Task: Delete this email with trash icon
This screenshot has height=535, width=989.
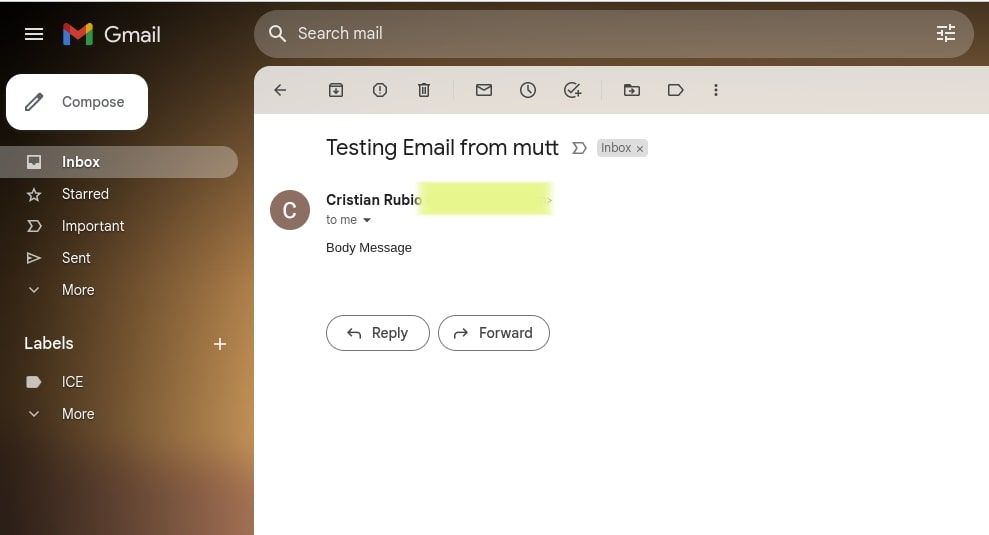Action: [424, 90]
